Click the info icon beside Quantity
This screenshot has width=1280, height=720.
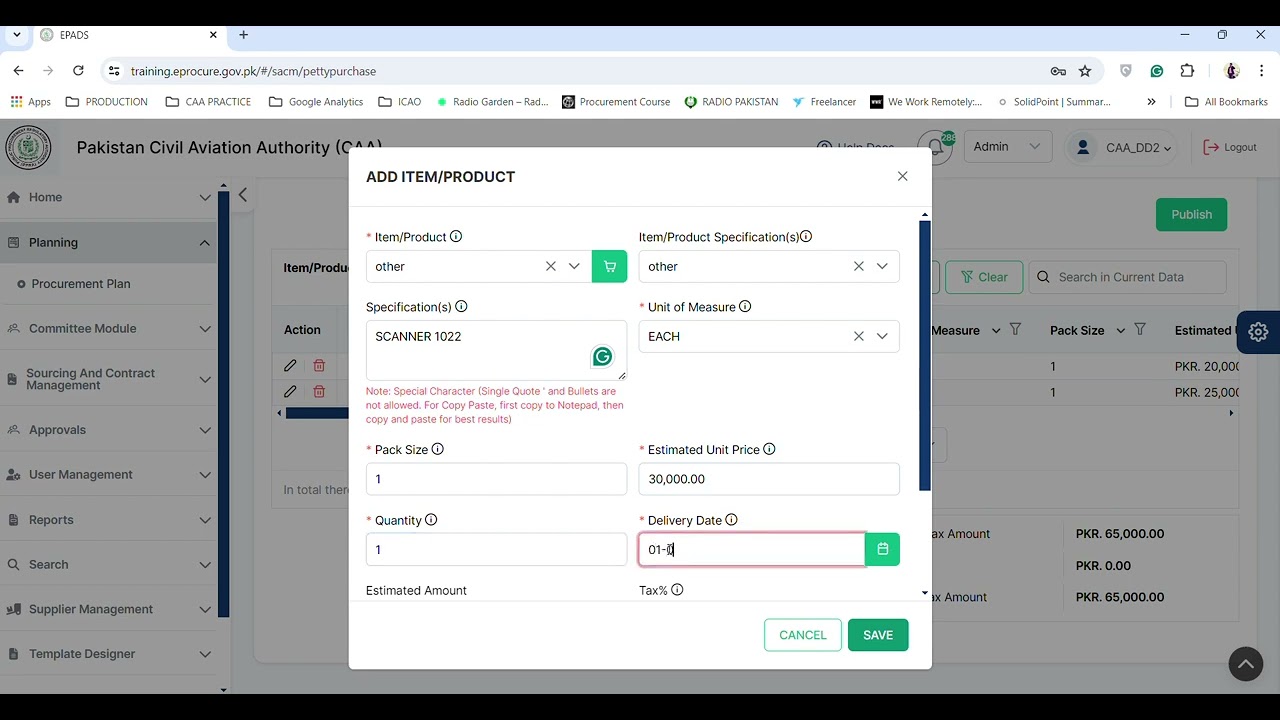tap(431, 520)
